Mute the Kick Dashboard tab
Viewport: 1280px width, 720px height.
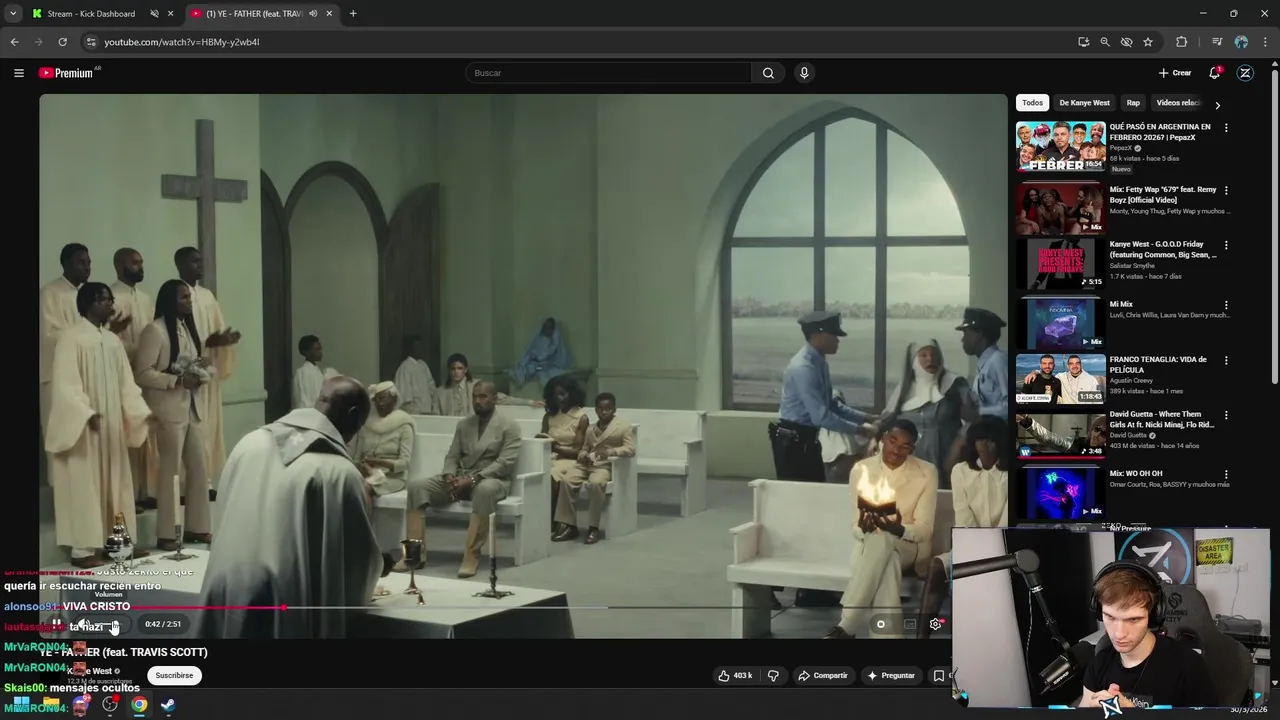pyautogui.click(x=154, y=14)
